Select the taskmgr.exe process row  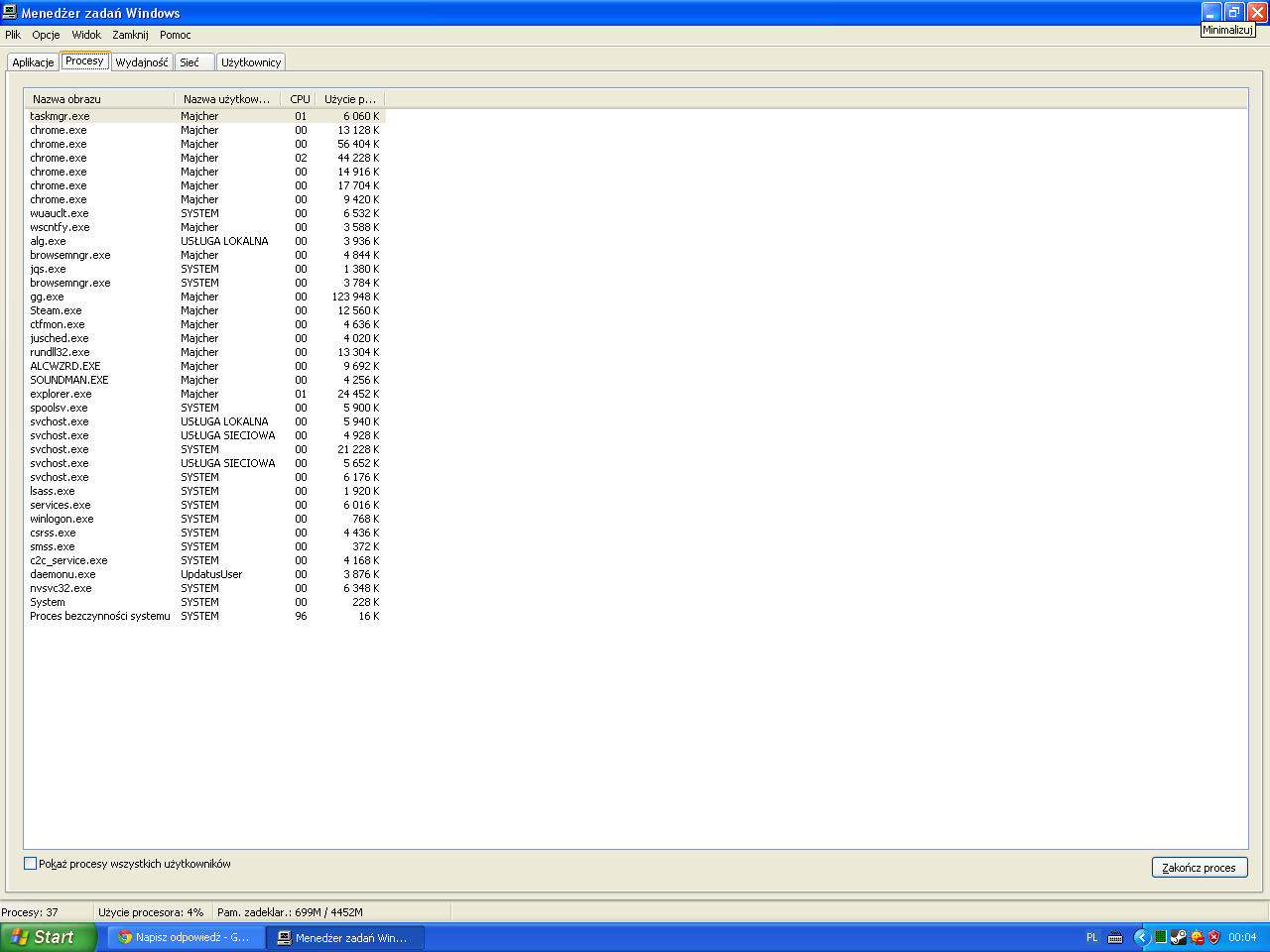[204, 116]
